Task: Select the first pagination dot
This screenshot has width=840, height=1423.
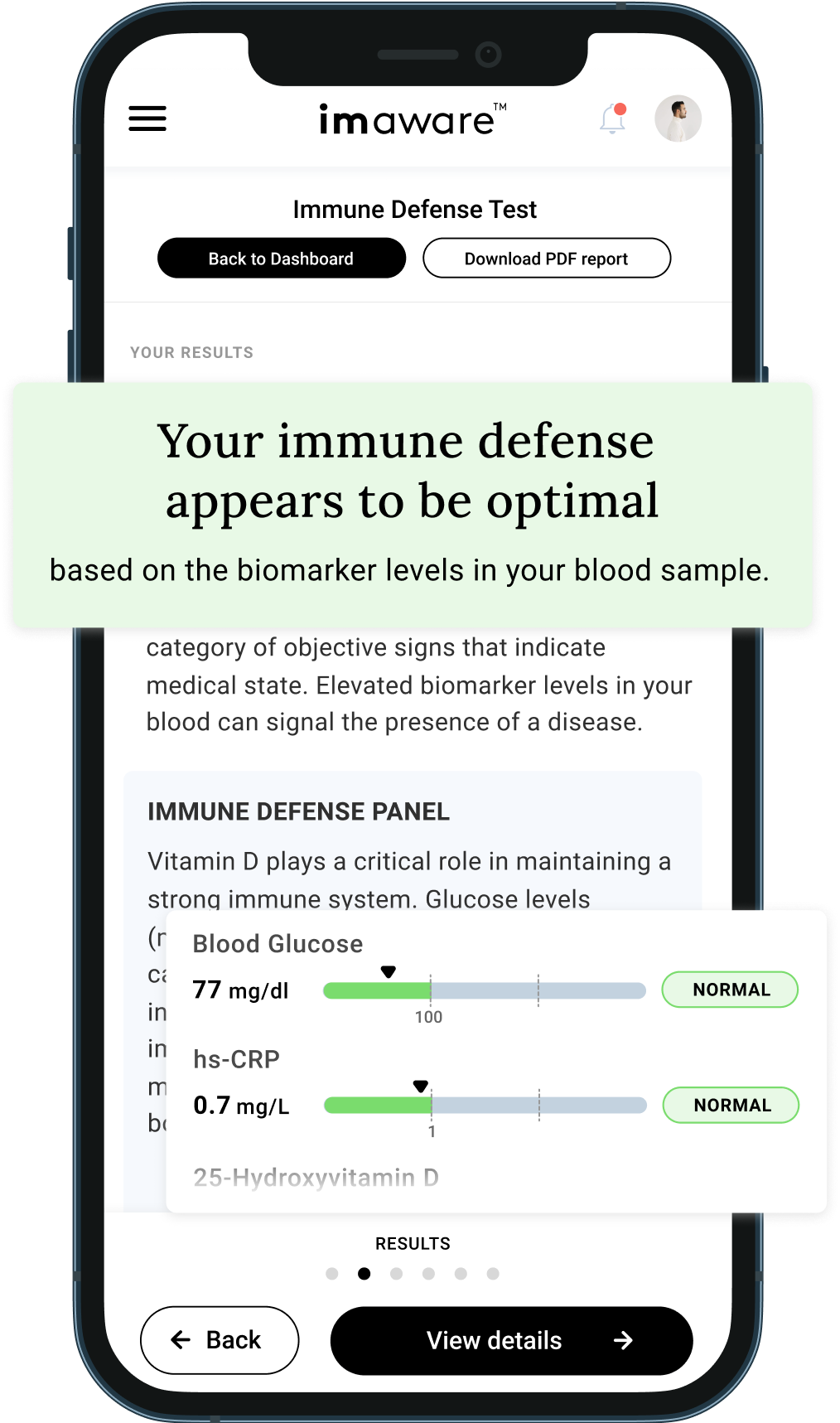Action: 332,1275
